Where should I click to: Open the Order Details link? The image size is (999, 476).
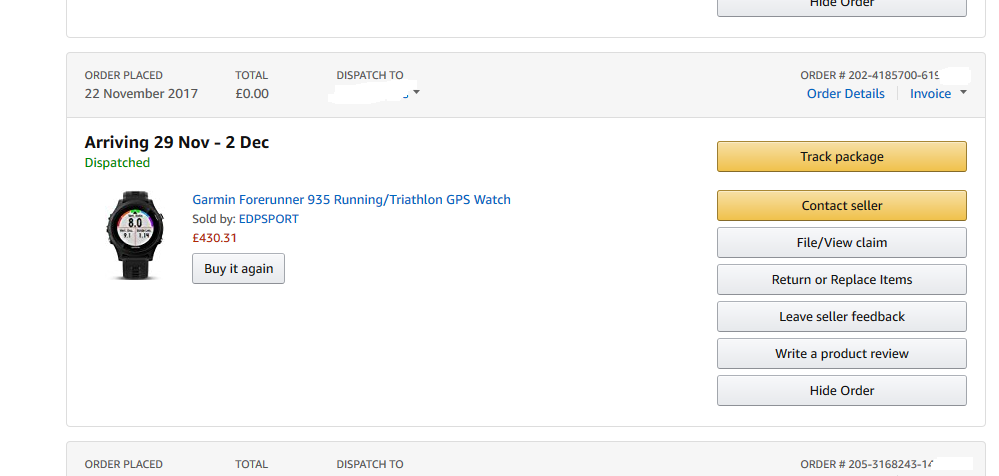845,94
